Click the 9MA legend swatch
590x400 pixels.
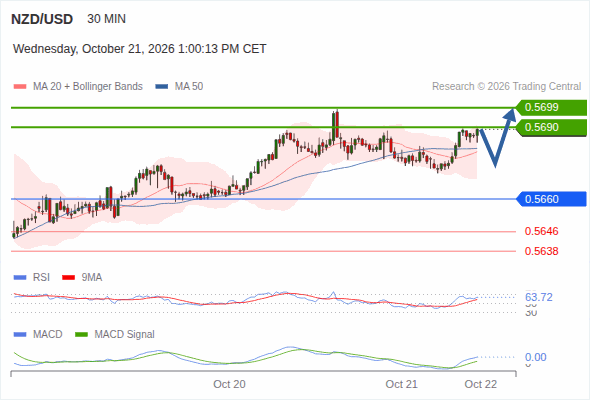(x=68, y=278)
